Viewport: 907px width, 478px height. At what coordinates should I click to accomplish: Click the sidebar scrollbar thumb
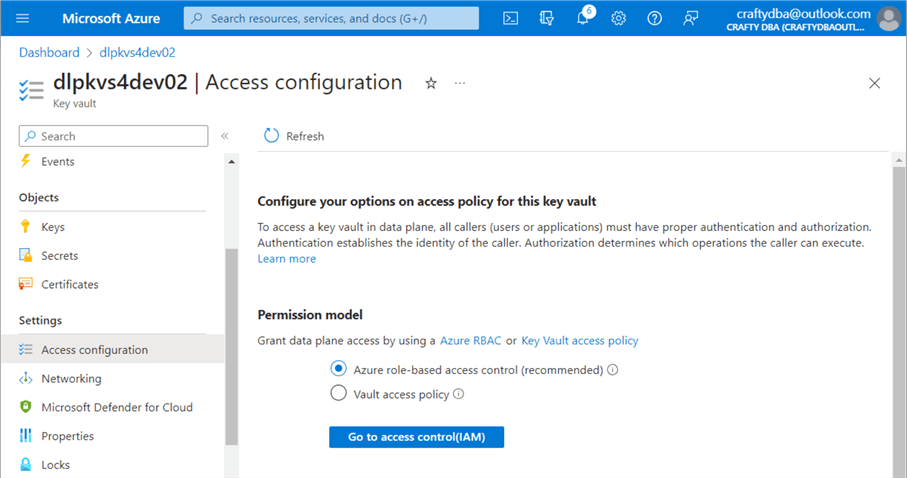point(231,347)
